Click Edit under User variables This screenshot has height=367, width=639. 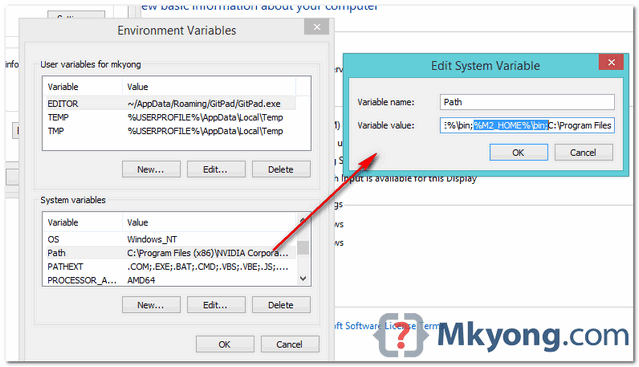[x=216, y=169]
